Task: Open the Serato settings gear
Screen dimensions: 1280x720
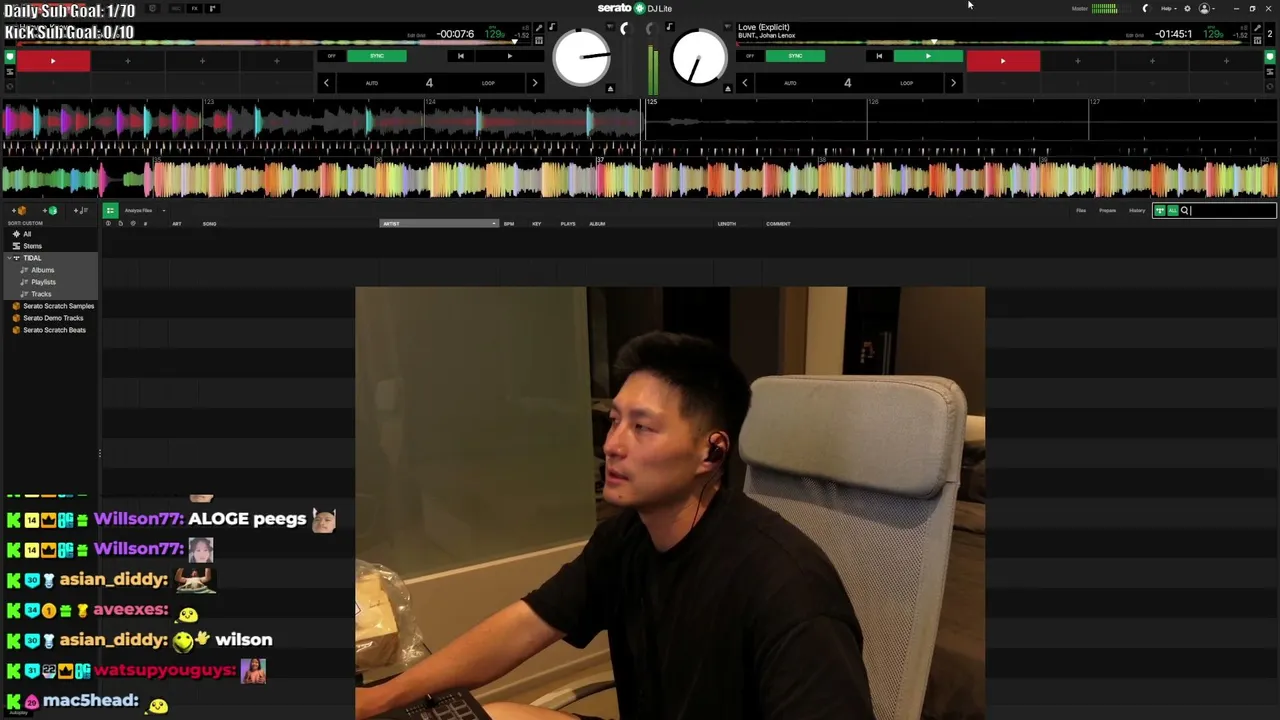Action: point(1187,9)
